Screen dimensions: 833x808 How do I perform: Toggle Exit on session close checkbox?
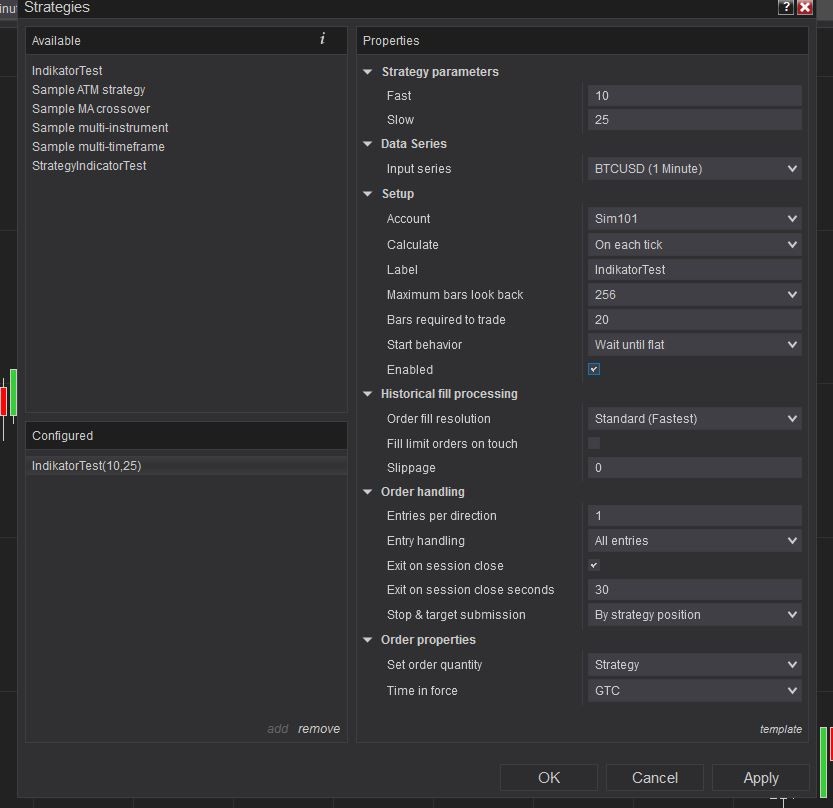pyautogui.click(x=594, y=565)
